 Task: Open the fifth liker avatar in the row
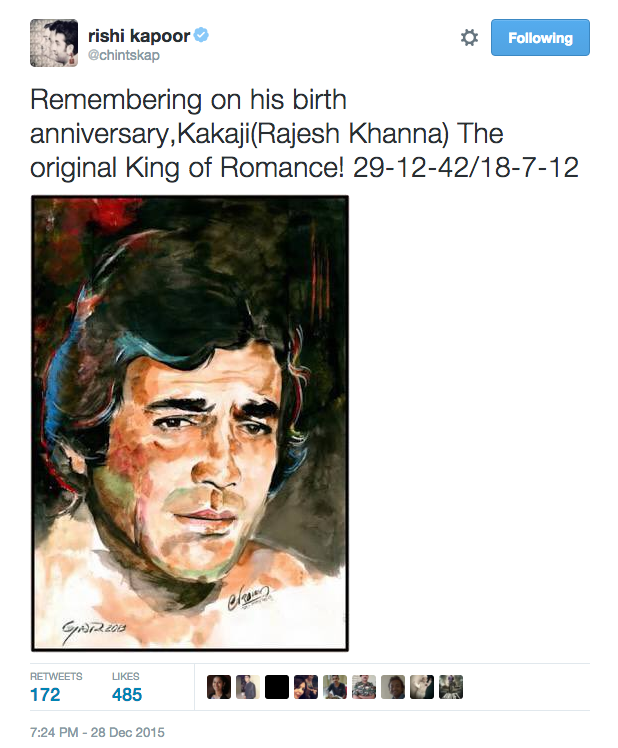335,687
